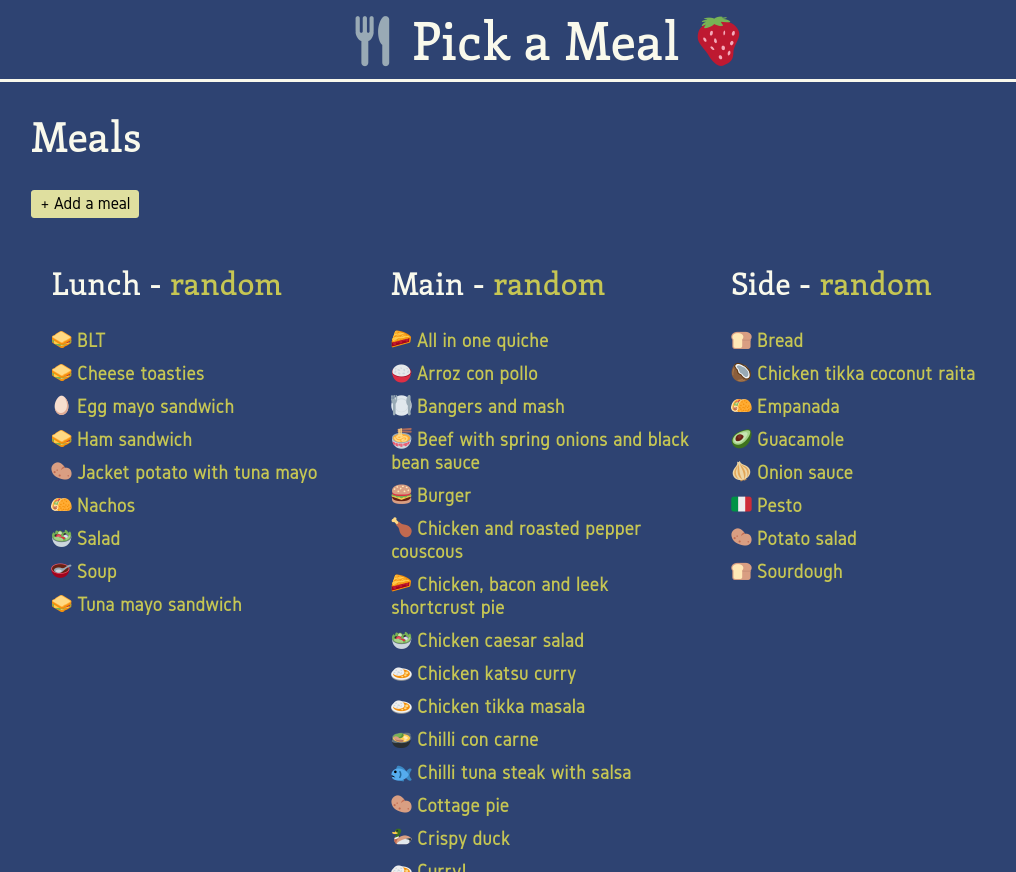The height and width of the screenshot is (872, 1016).
Task: Open the Arroz con pollo recipe
Action: click(477, 373)
